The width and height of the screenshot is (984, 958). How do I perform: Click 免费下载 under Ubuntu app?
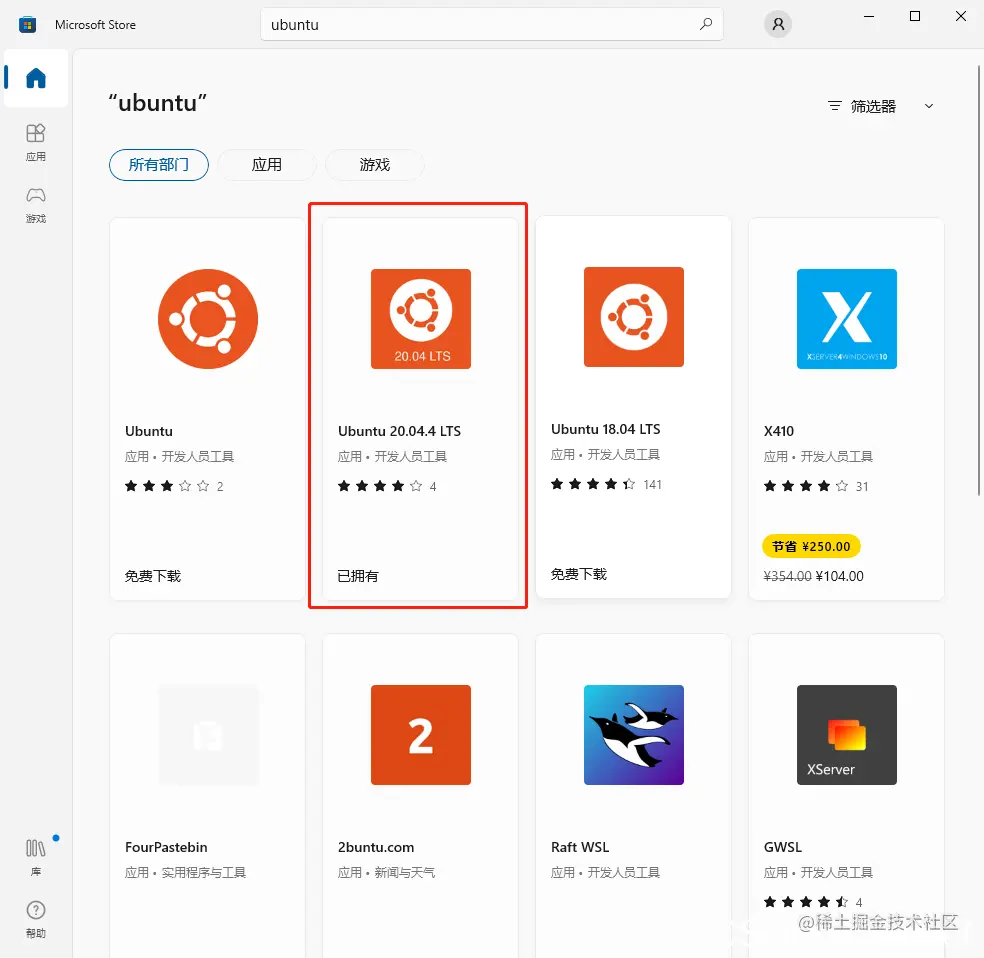pyautogui.click(x=152, y=576)
